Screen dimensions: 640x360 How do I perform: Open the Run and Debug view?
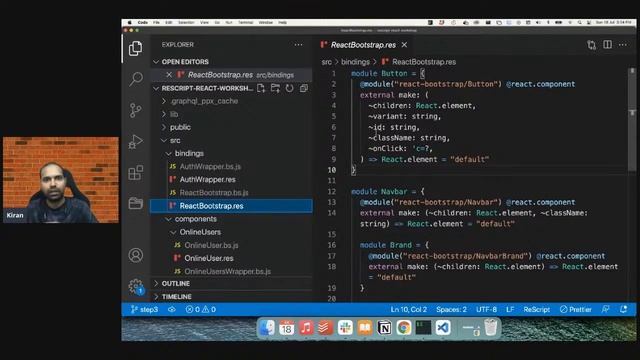(136, 142)
